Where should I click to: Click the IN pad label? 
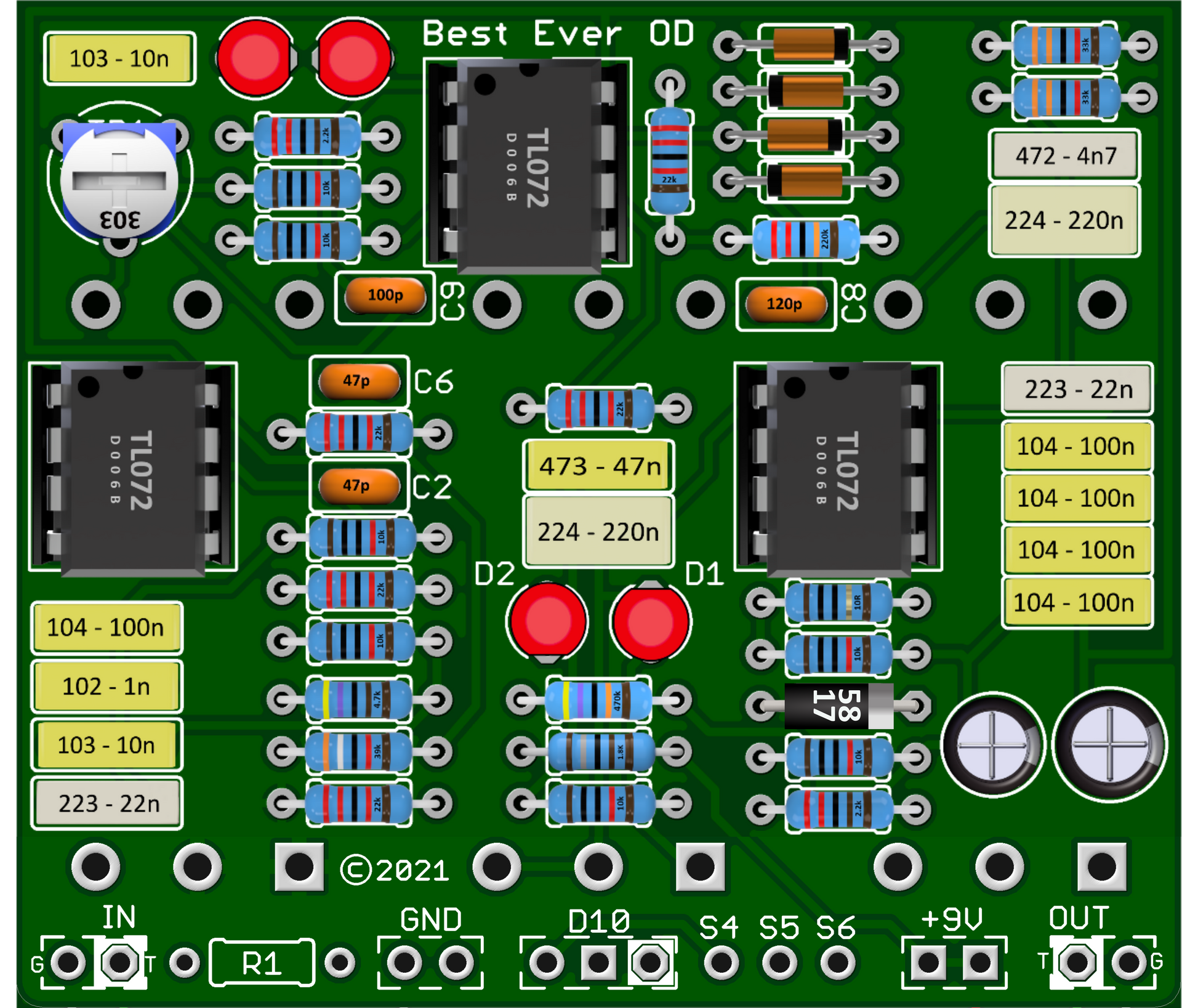click(119, 916)
